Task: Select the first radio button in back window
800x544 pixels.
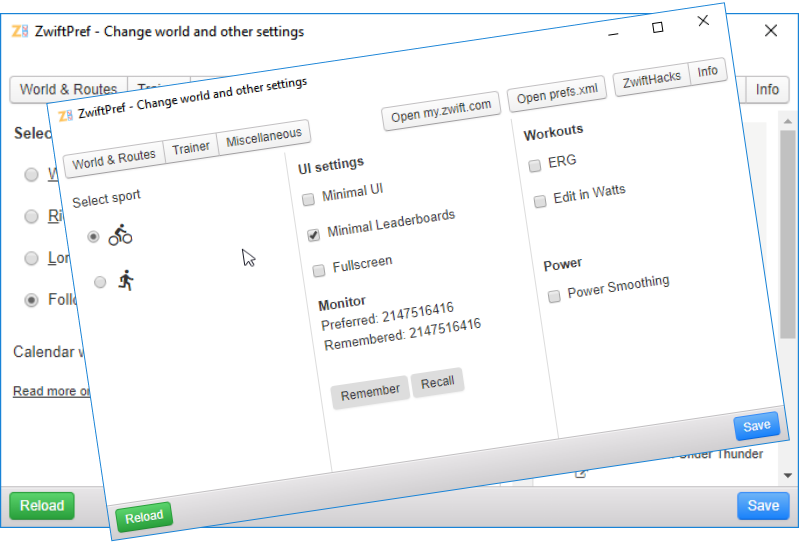Action: pyautogui.click(x=31, y=175)
